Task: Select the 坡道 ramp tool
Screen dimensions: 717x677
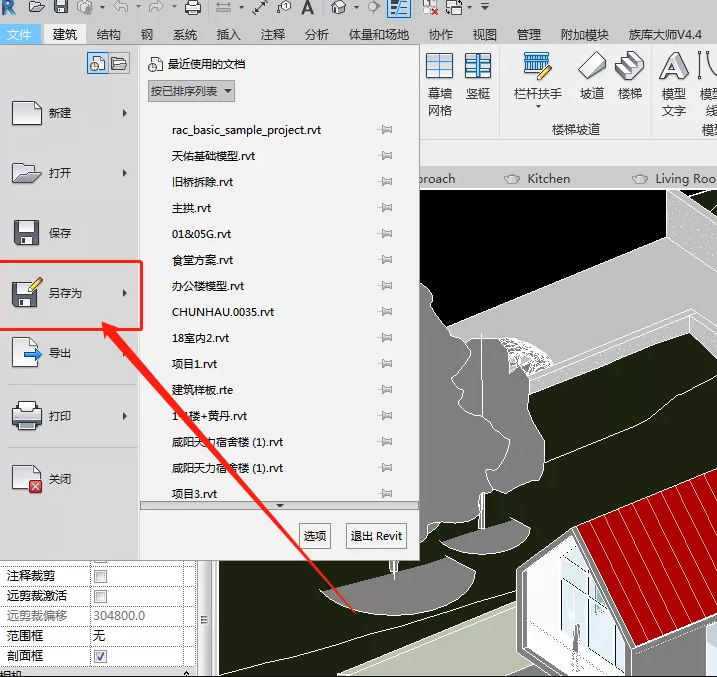Action: tap(592, 76)
